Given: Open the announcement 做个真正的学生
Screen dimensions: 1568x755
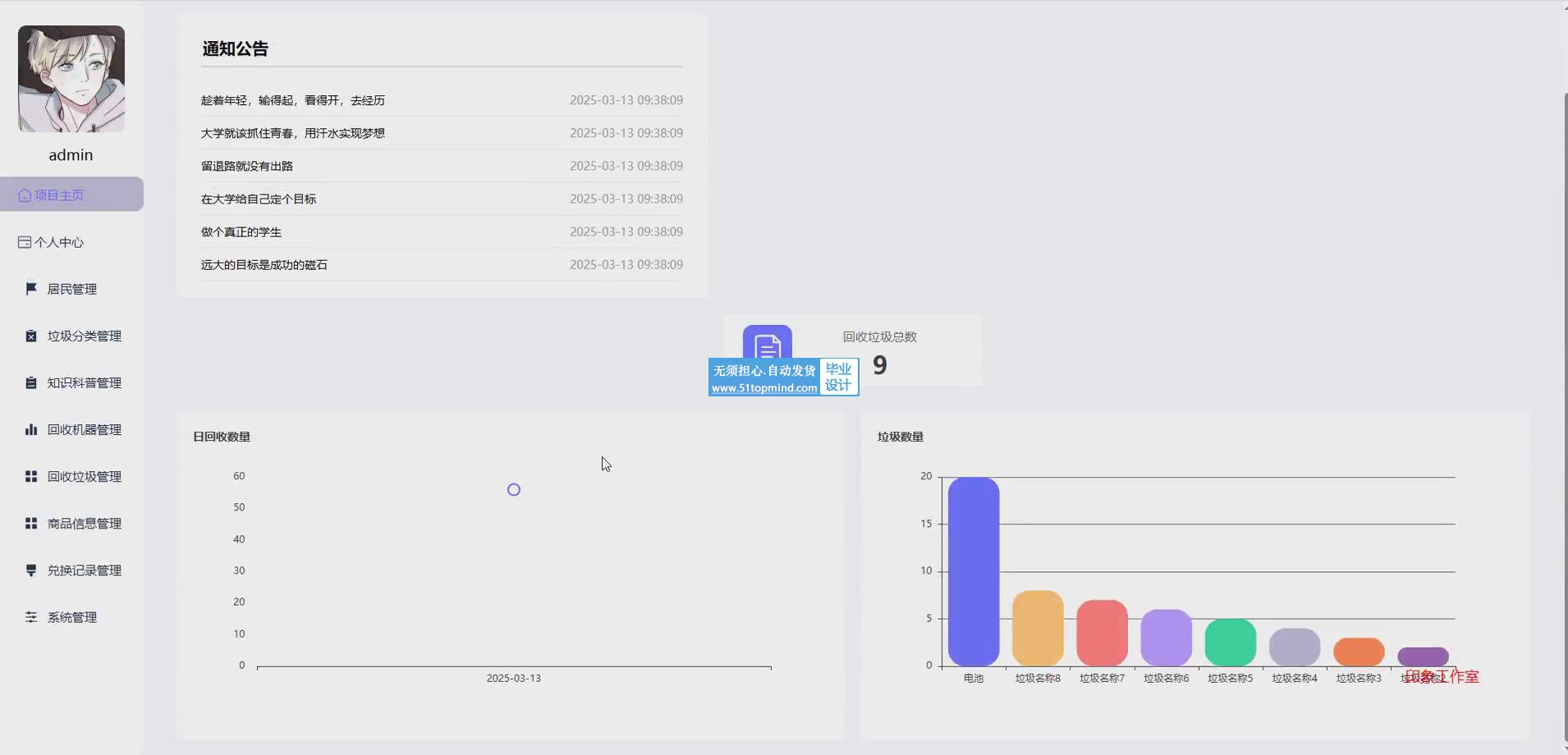Looking at the screenshot, I should click(241, 232).
